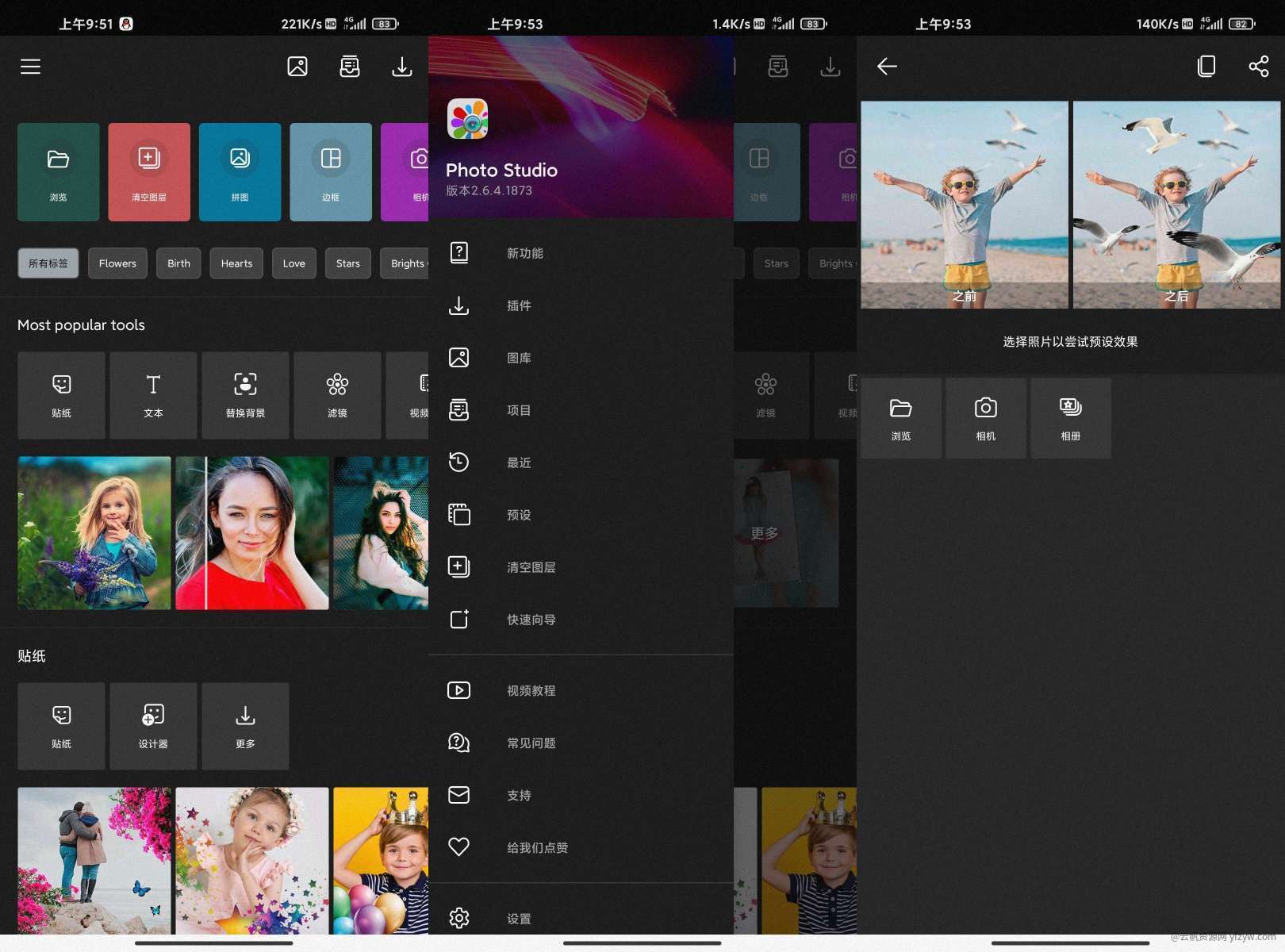This screenshot has width=1285, height=952.
Task: Select the 文本 text tool
Action: (x=153, y=395)
